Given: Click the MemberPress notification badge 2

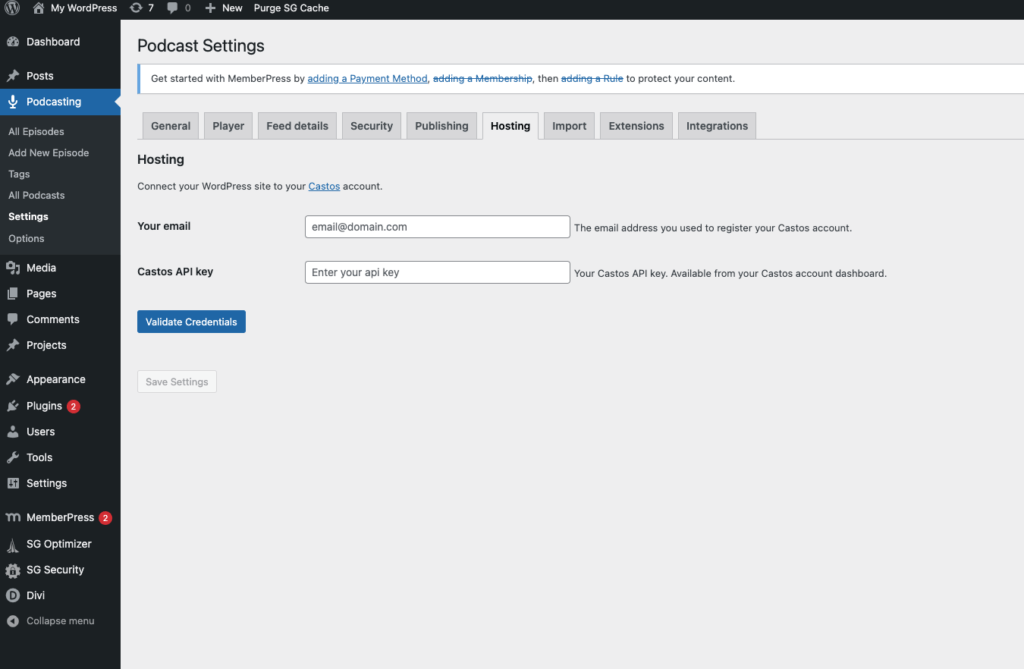Looking at the screenshot, I should click(x=106, y=518).
